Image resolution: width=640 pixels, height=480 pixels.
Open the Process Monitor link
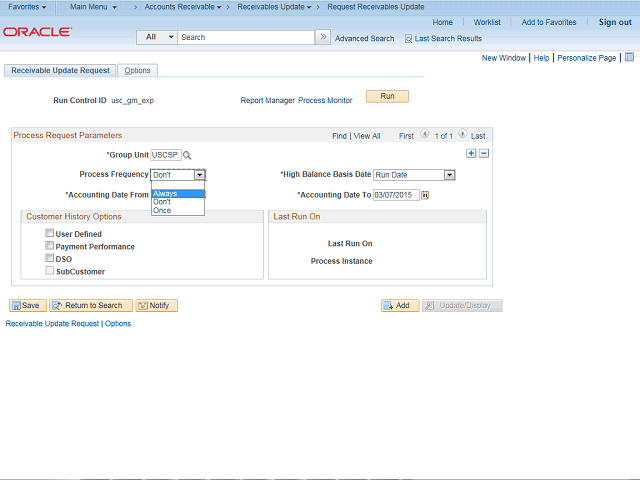click(x=325, y=100)
